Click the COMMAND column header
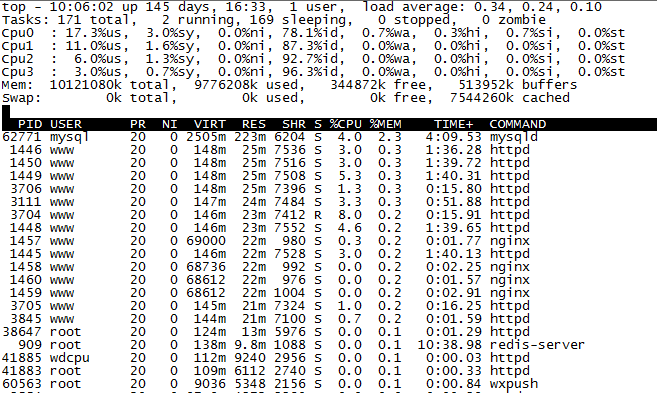This screenshot has width=657, height=393. (x=517, y=124)
